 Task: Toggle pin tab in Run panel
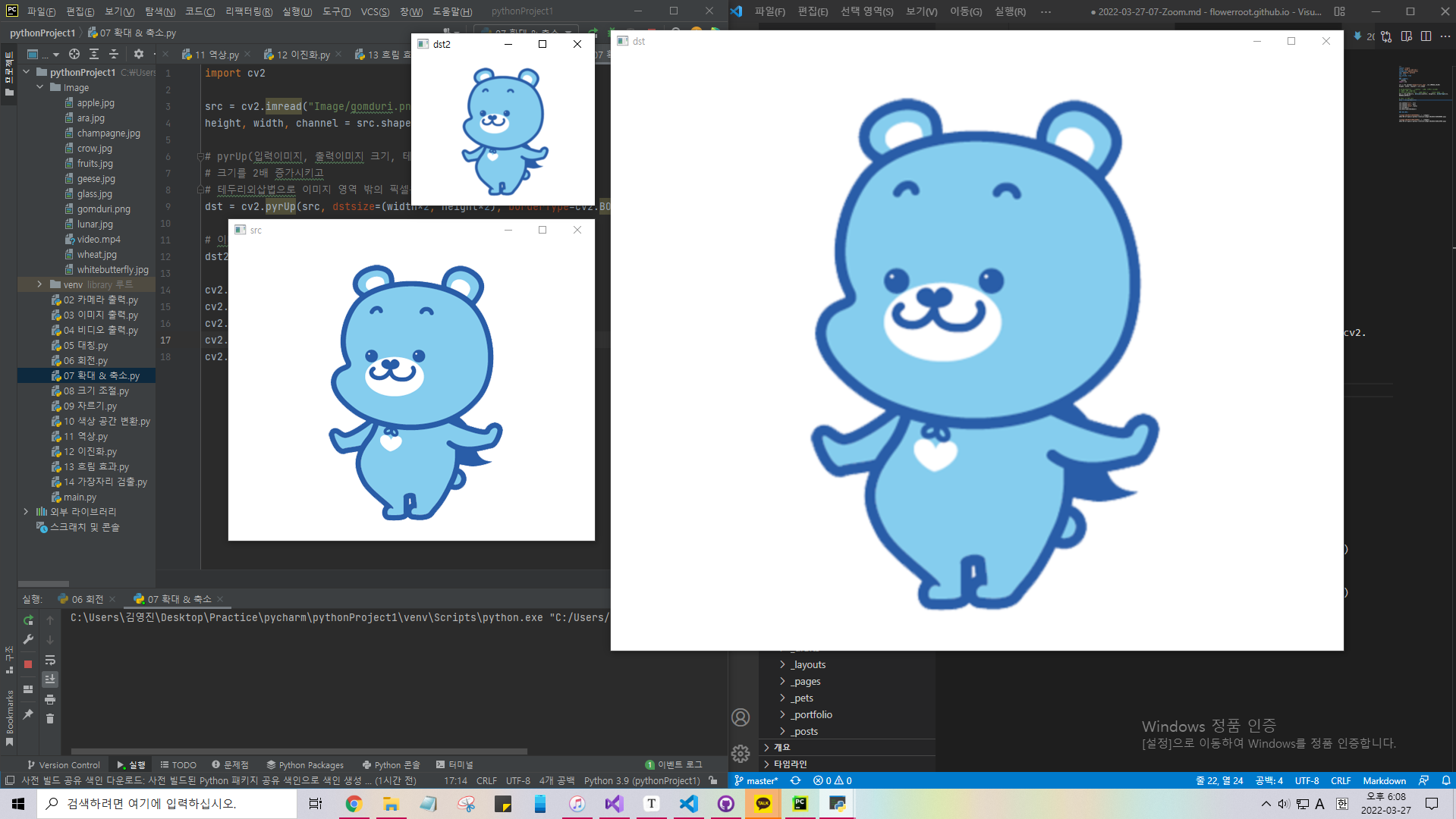28,714
